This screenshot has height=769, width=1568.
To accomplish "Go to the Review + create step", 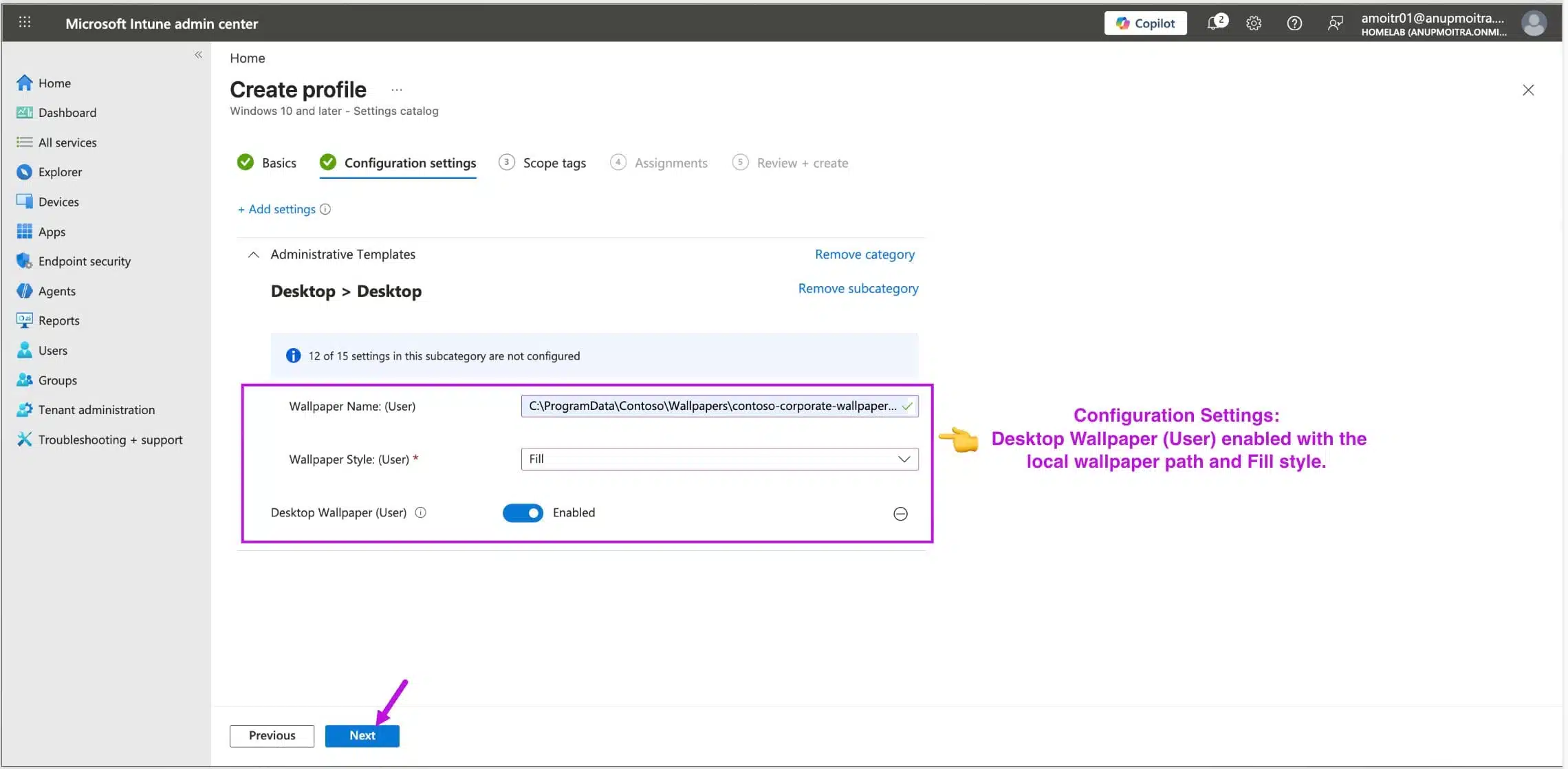I will coord(790,163).
